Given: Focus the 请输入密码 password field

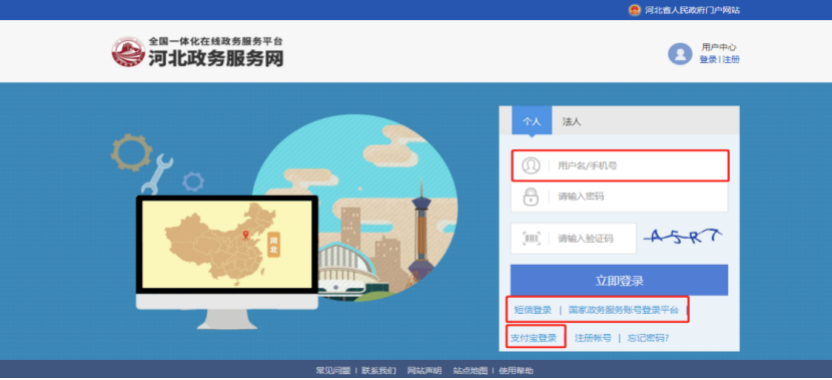Looking at the screenshot, I should 620,197.
